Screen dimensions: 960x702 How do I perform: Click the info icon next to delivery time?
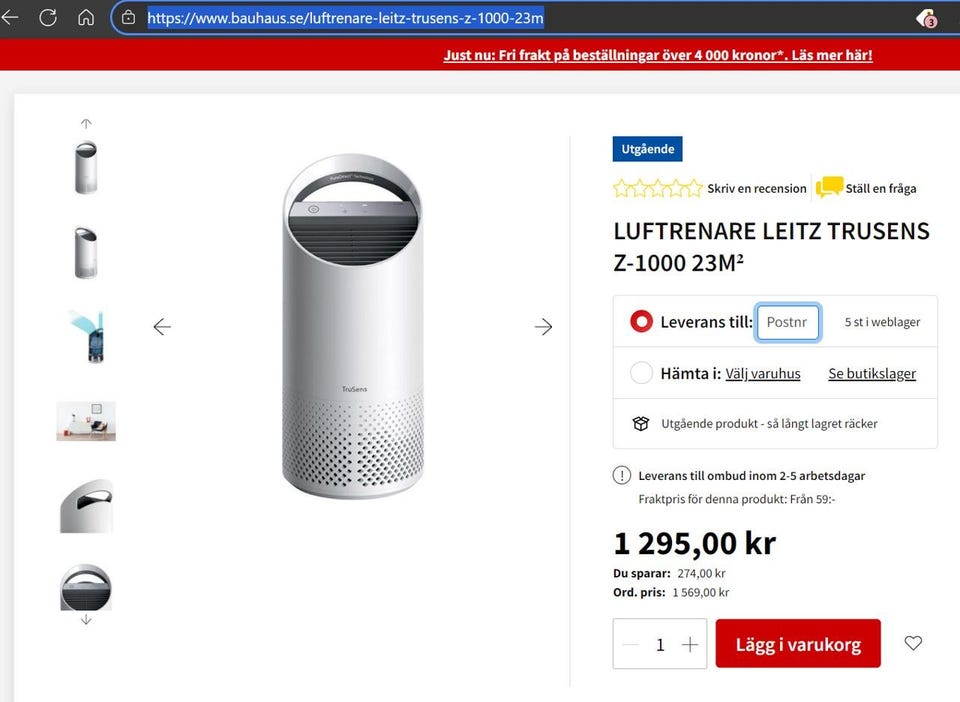pyautogui.click(x=622, y=475)
